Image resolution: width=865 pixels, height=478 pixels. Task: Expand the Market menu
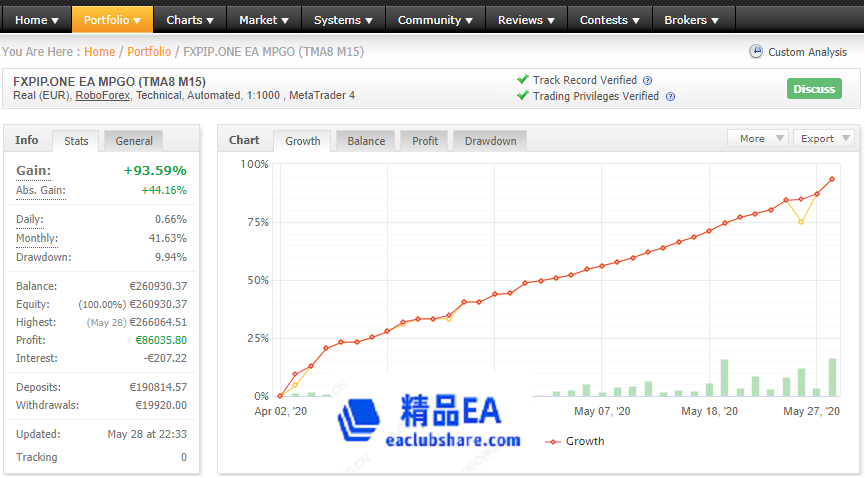click(264, 20)
